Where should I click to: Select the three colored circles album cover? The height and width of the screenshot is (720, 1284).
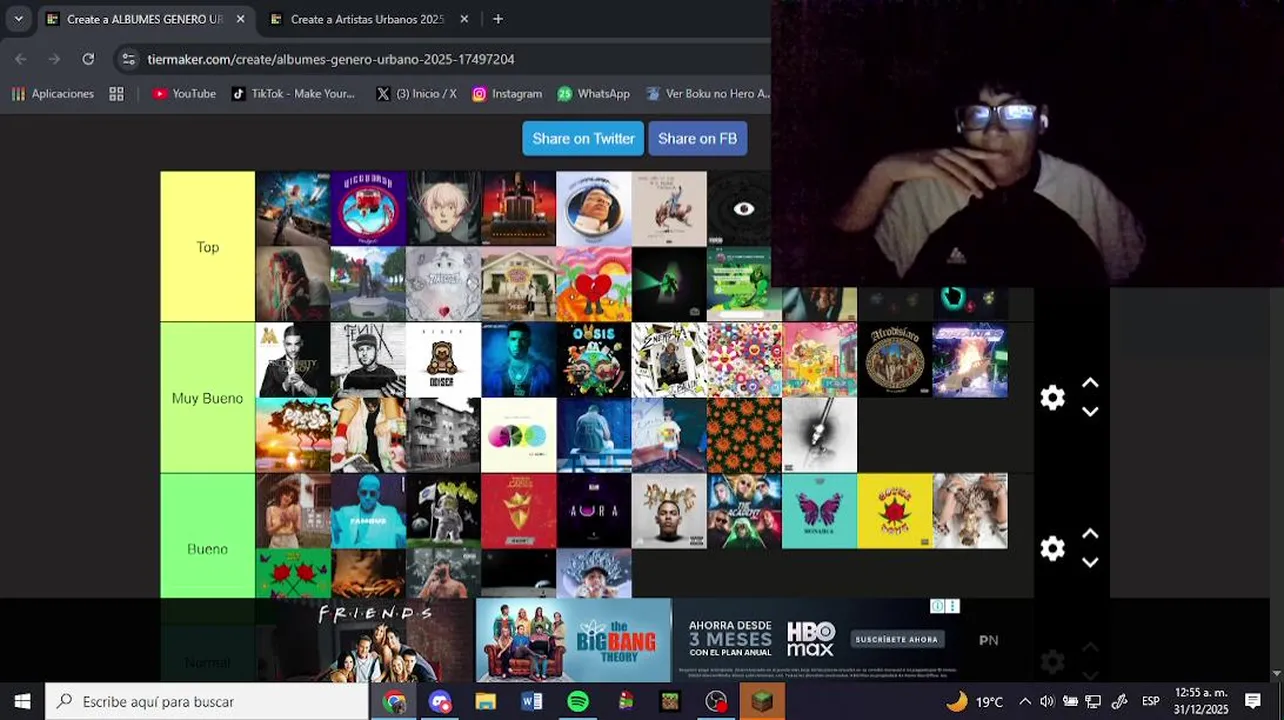point(518,435)
